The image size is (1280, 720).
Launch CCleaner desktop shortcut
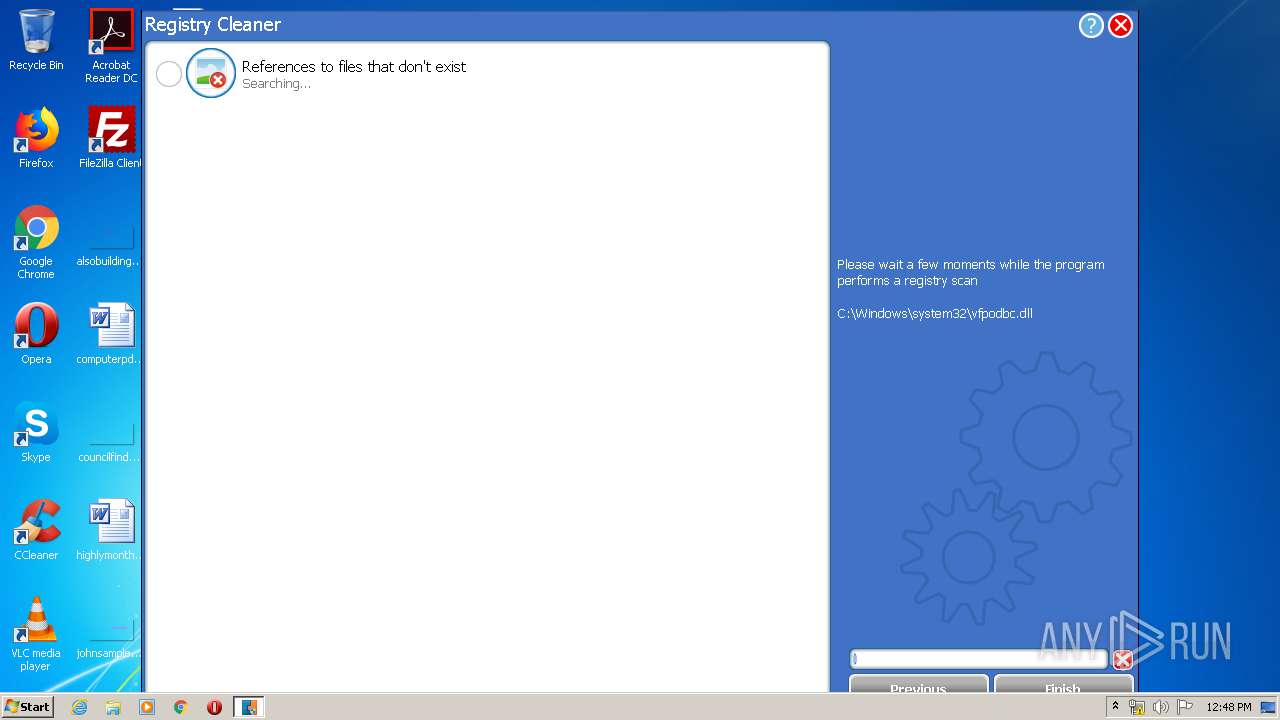36,530
